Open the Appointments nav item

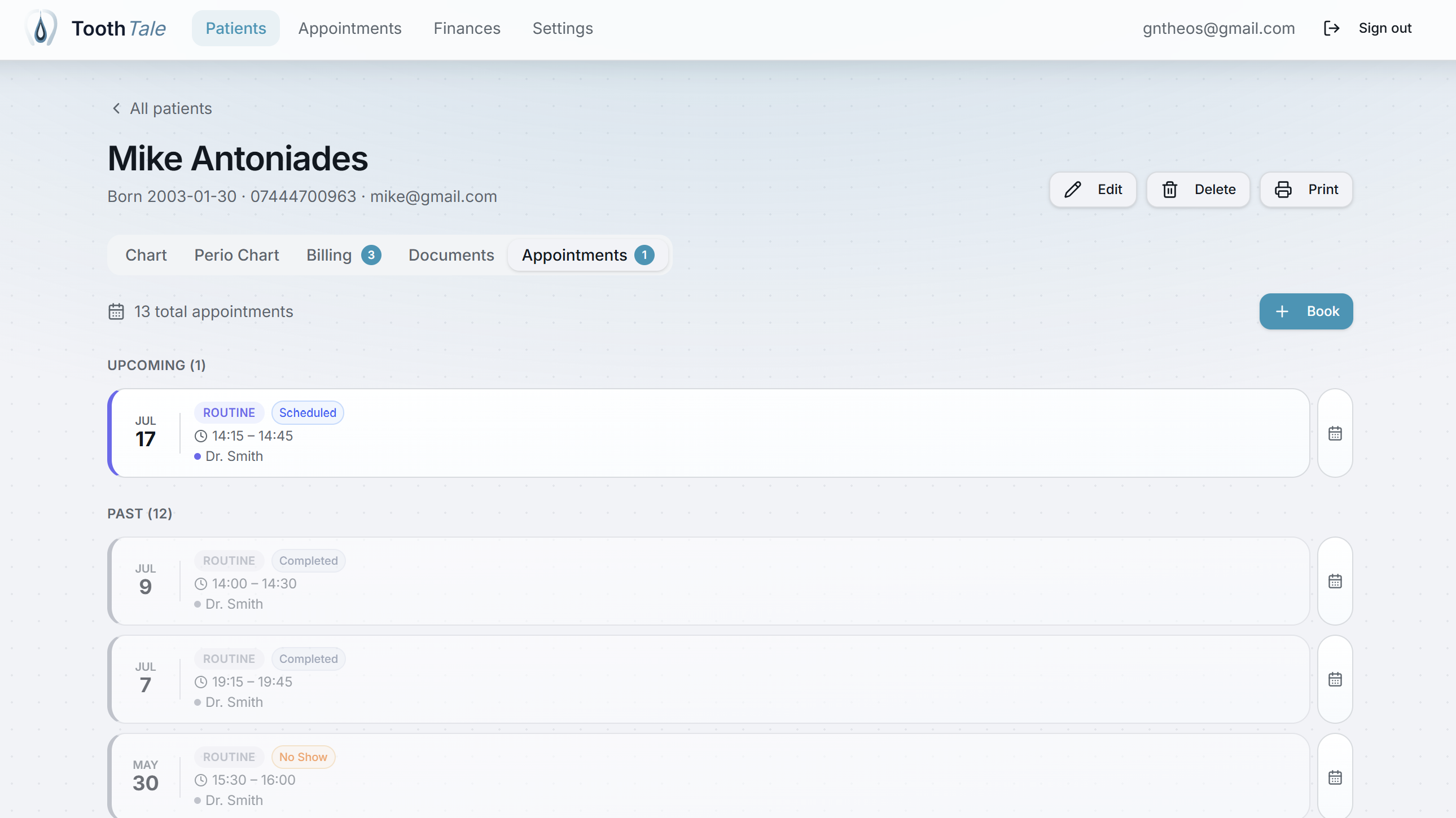(x=350, y=28)
